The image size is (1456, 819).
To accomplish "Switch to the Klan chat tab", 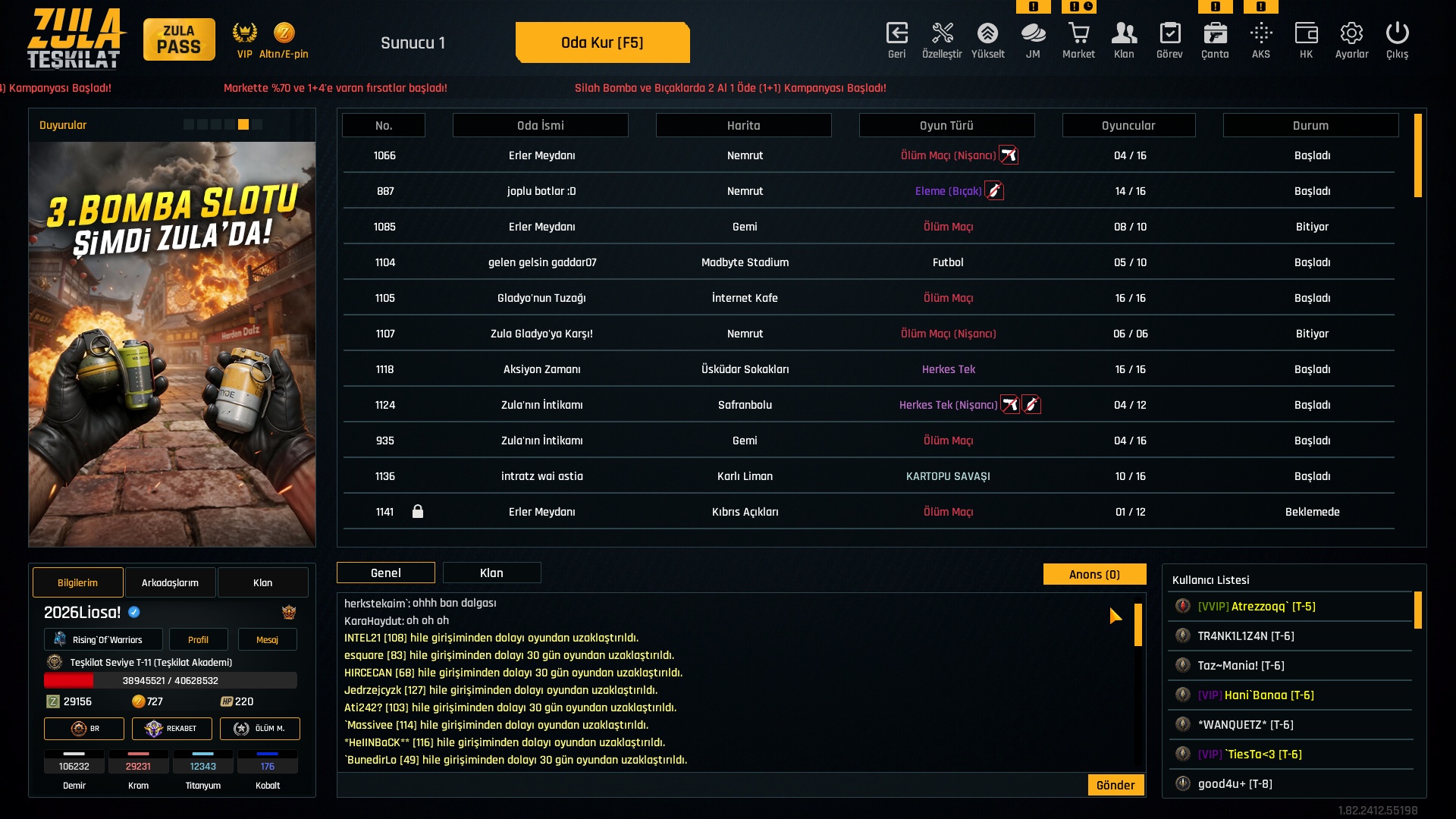I will click(x=492, y=573).
